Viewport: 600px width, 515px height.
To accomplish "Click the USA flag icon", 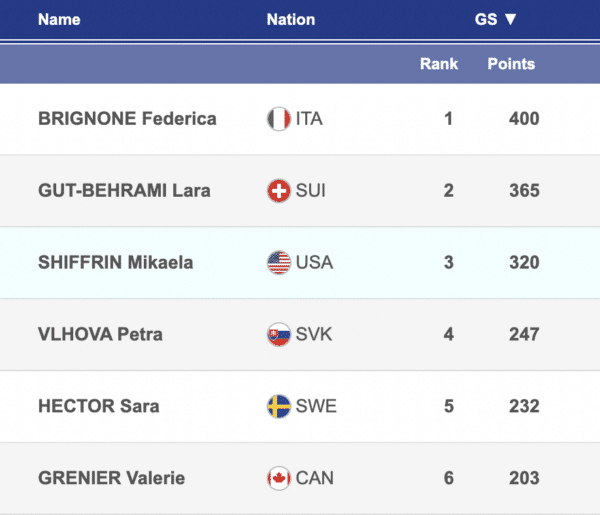I will pyautogui.click(x=279, y=263).
